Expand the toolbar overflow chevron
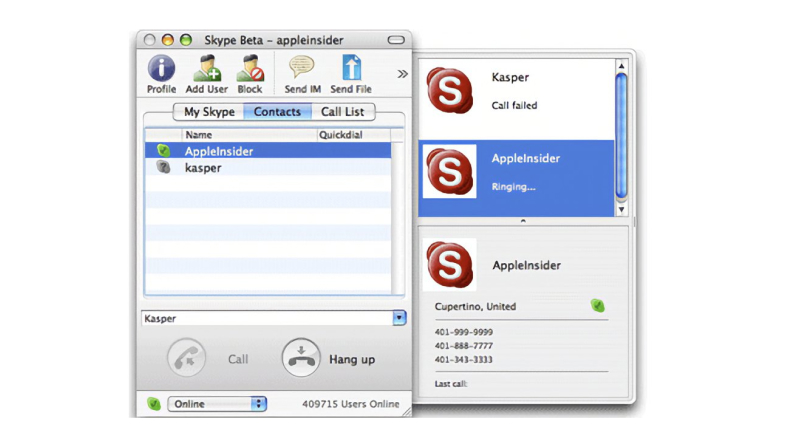 coord(402,73)
